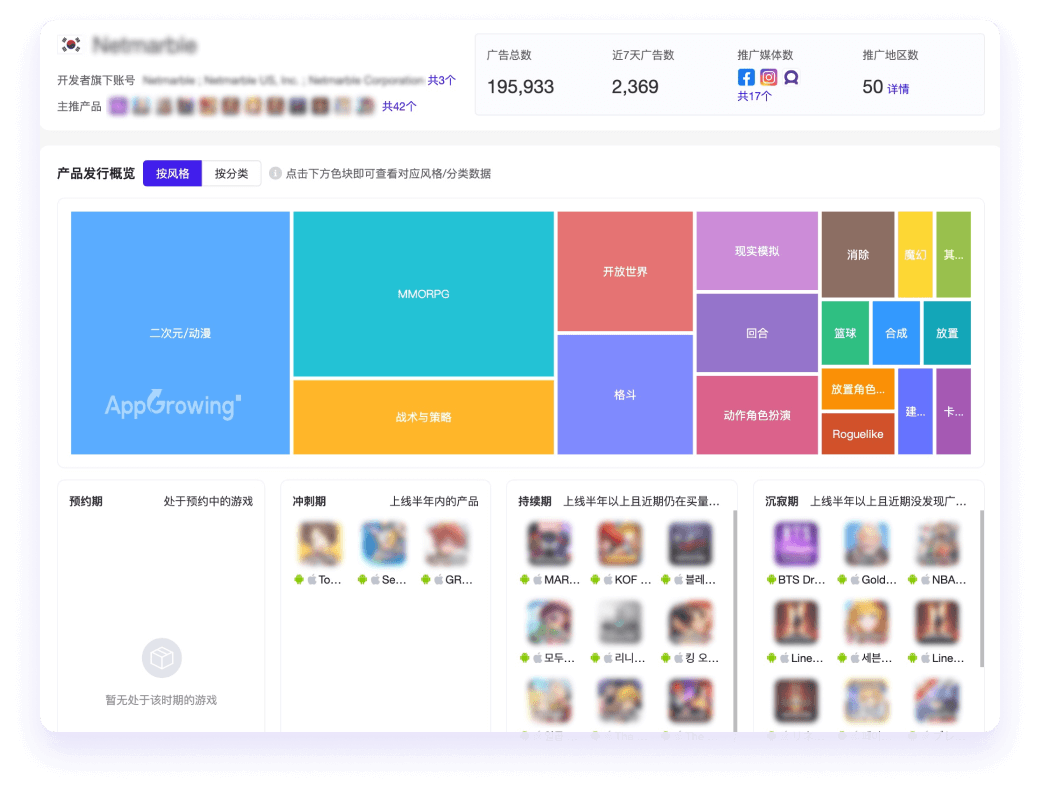
Task: Switch to 按风格 view
Action: [172, 173]
